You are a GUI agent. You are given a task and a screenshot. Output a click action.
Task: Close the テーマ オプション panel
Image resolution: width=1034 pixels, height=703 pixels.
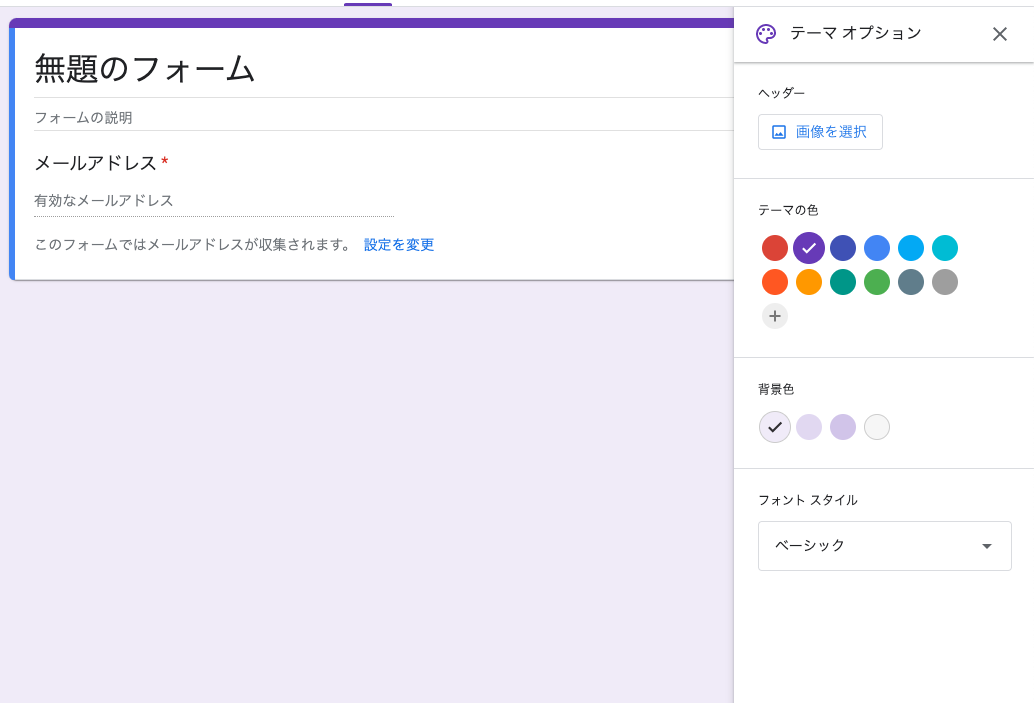pos(999,34)
